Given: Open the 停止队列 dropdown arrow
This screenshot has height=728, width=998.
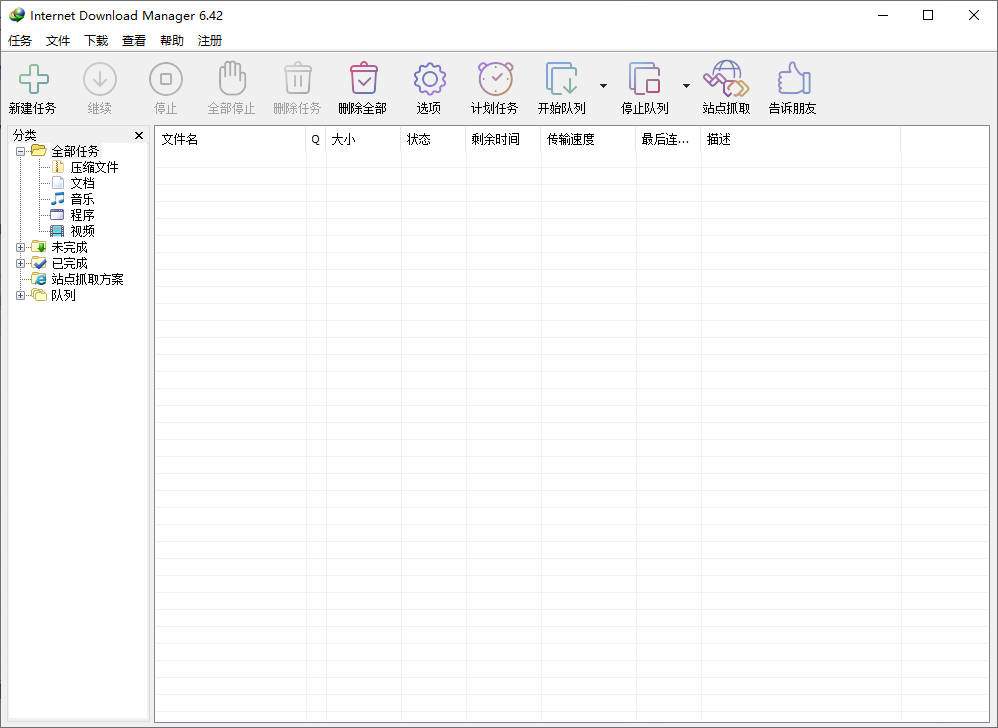Looking at the screenshot, I should point(686,86).
